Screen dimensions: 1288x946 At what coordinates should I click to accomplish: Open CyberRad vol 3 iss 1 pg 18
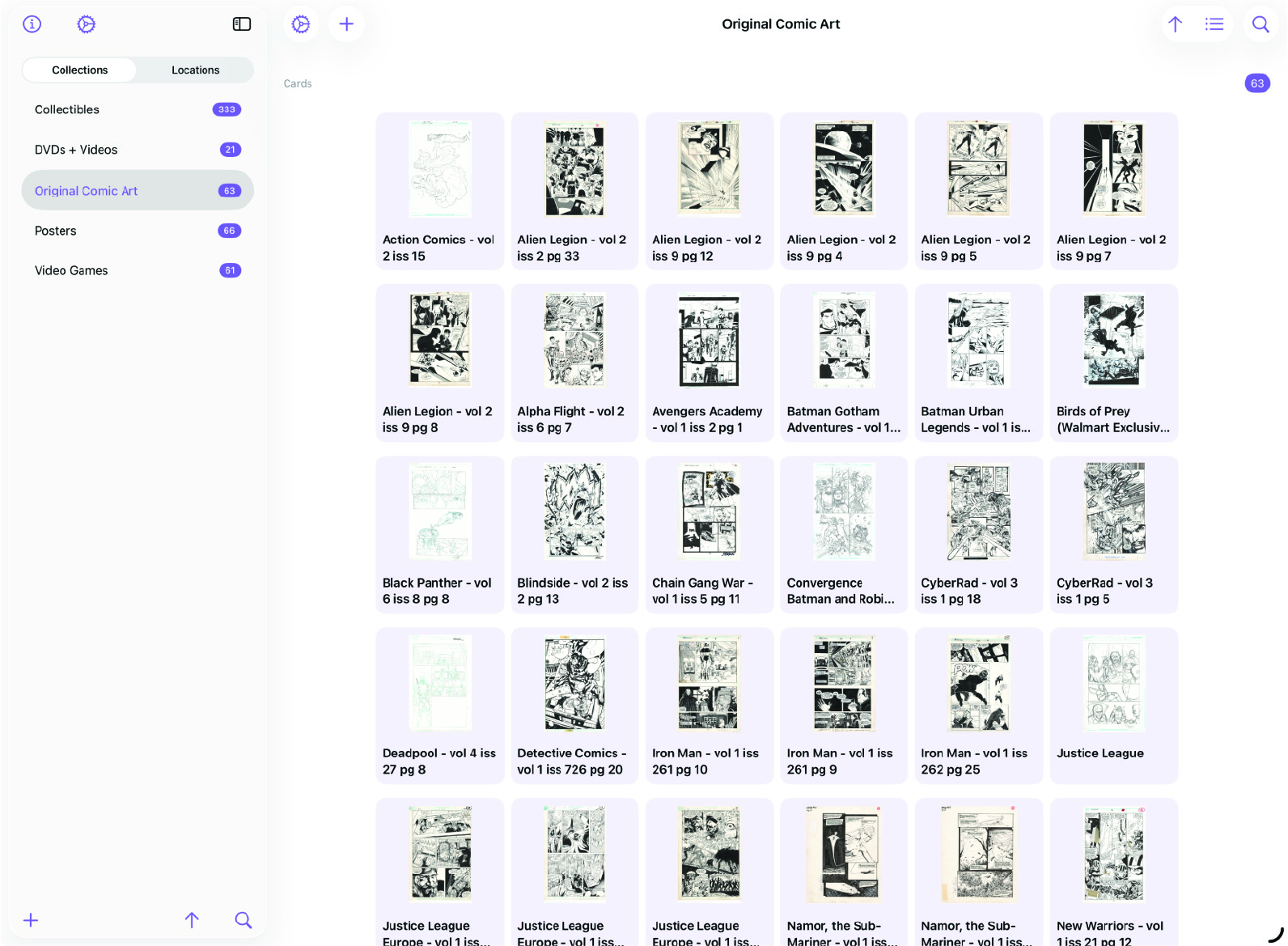pos(979,534)
